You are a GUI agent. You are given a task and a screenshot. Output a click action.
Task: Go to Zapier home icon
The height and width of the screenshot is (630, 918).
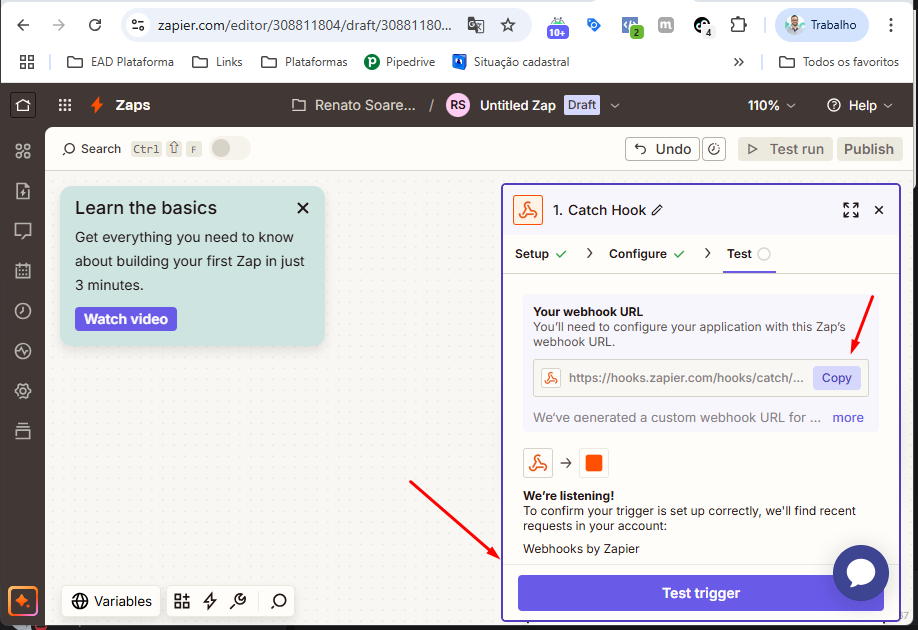coord(23,105)
